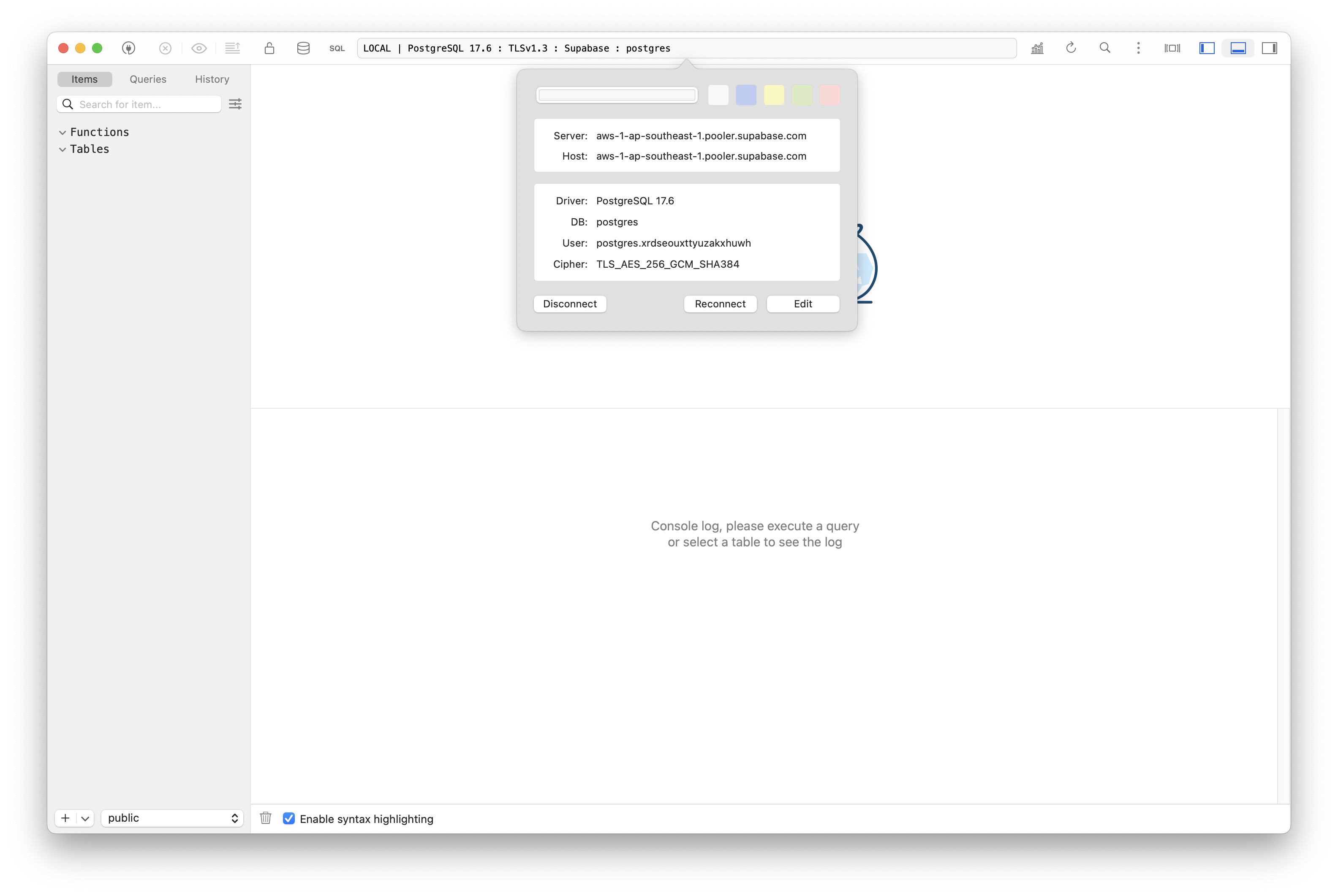This screenshot has width=1338, height=896.
Task: Click the lock icon to view SSL status
Action: click(269, 48)
